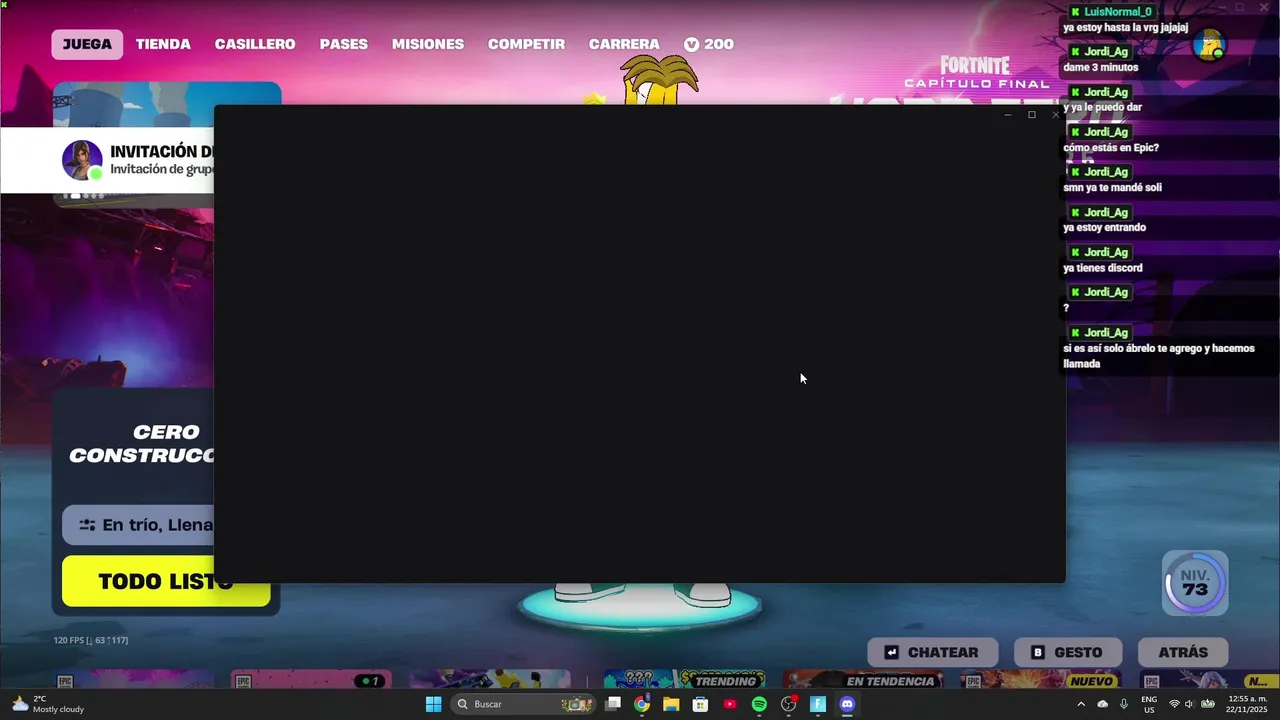The height and width of the screenshot is (720, 1280).
Task: Switch to the TIENDA tab
Action: (x=163, y=44)
